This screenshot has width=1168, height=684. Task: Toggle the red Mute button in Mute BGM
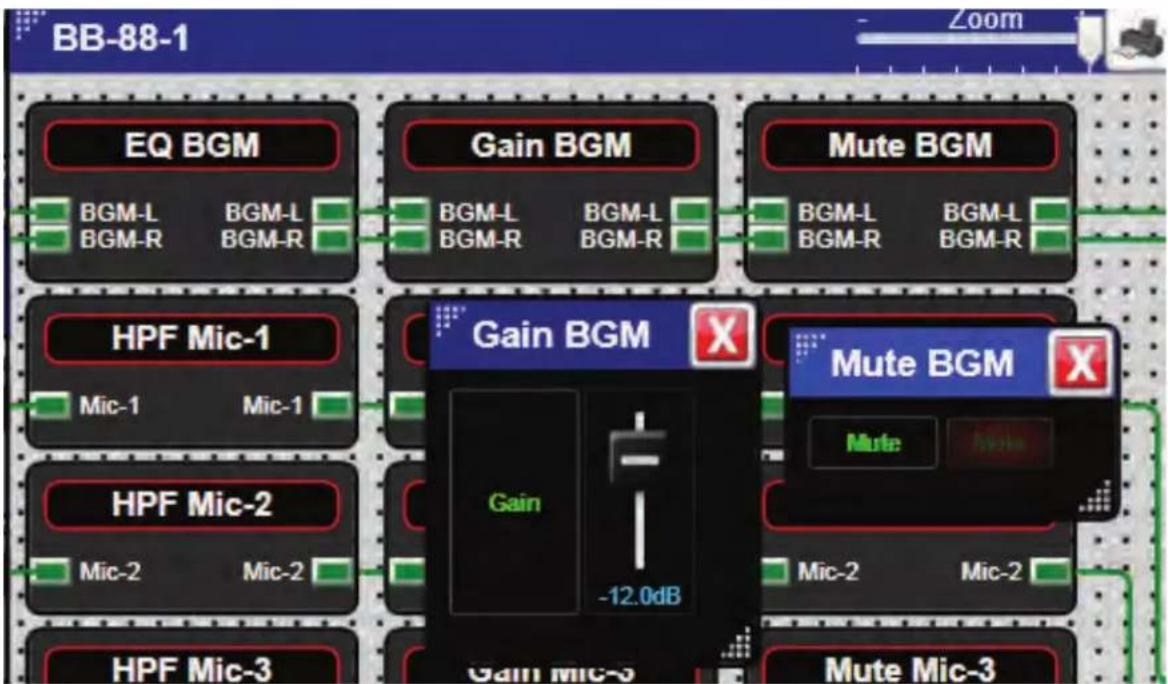1000,443
